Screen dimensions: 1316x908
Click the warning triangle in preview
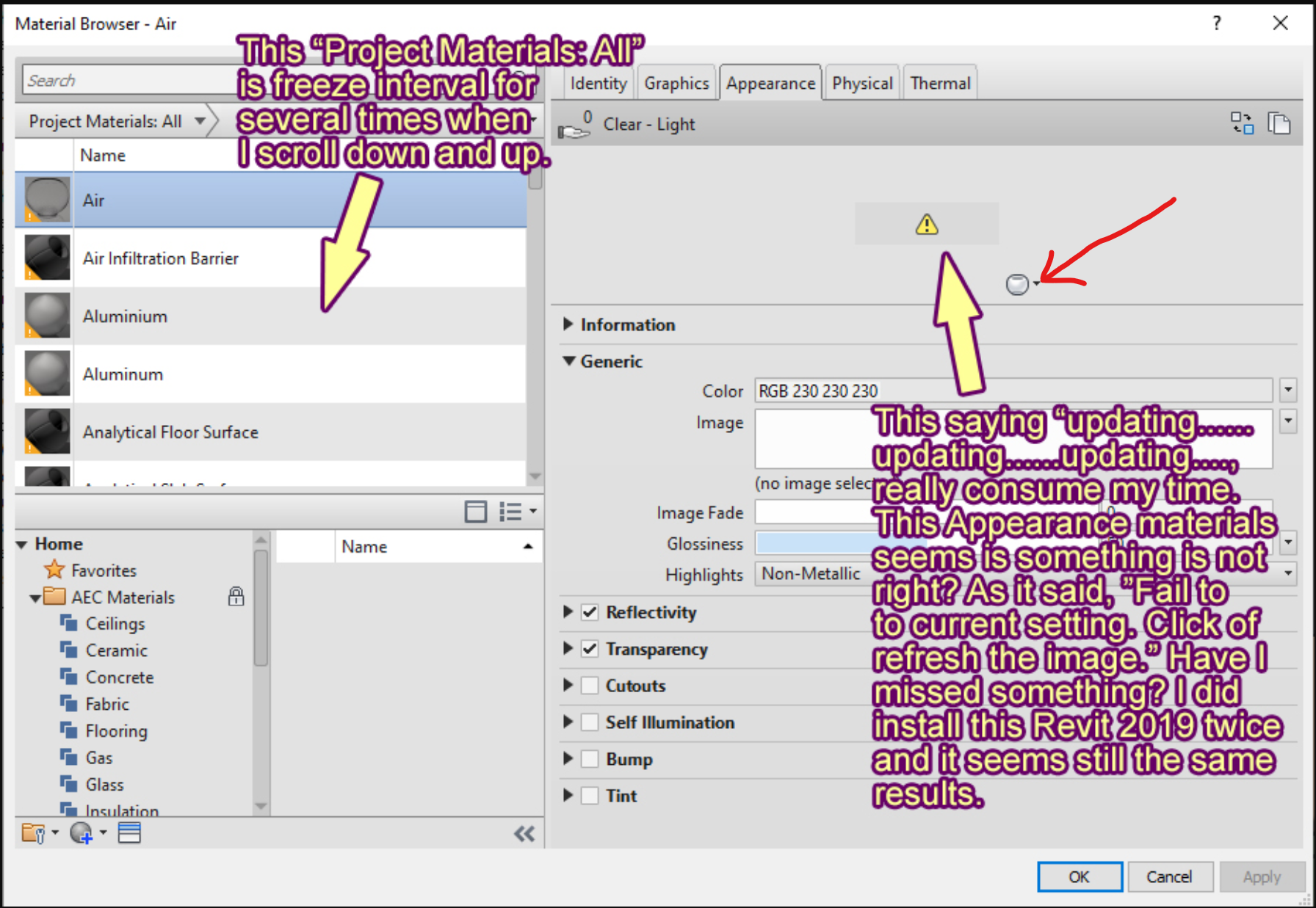[x=927, y=224]
